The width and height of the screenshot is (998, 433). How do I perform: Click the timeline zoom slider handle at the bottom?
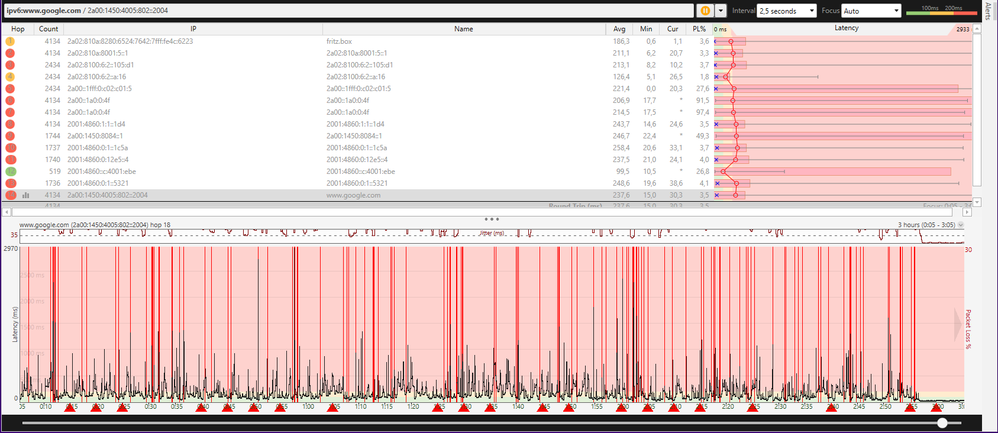point(942,423)
